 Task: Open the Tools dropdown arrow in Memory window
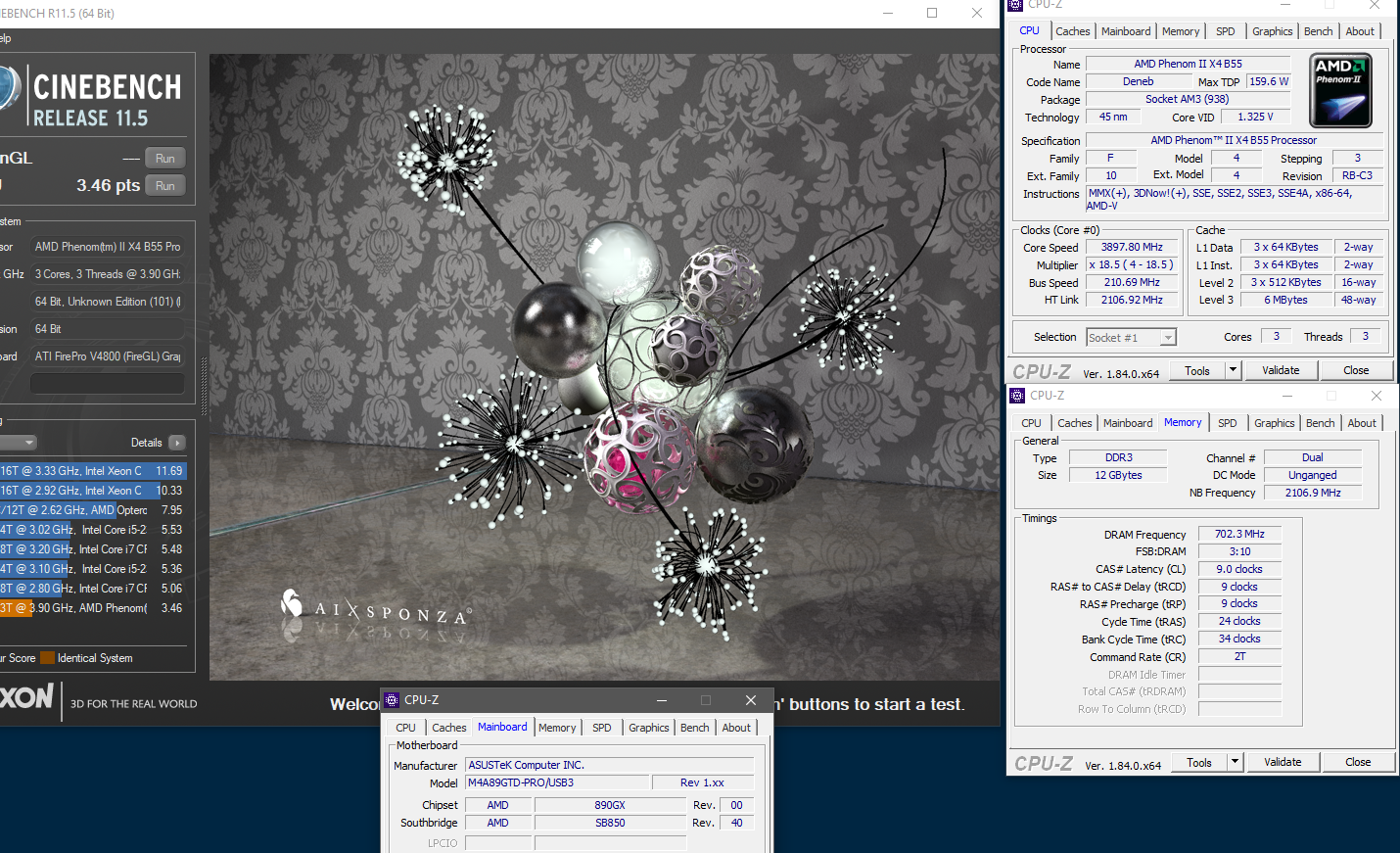tap(1235, 762)
